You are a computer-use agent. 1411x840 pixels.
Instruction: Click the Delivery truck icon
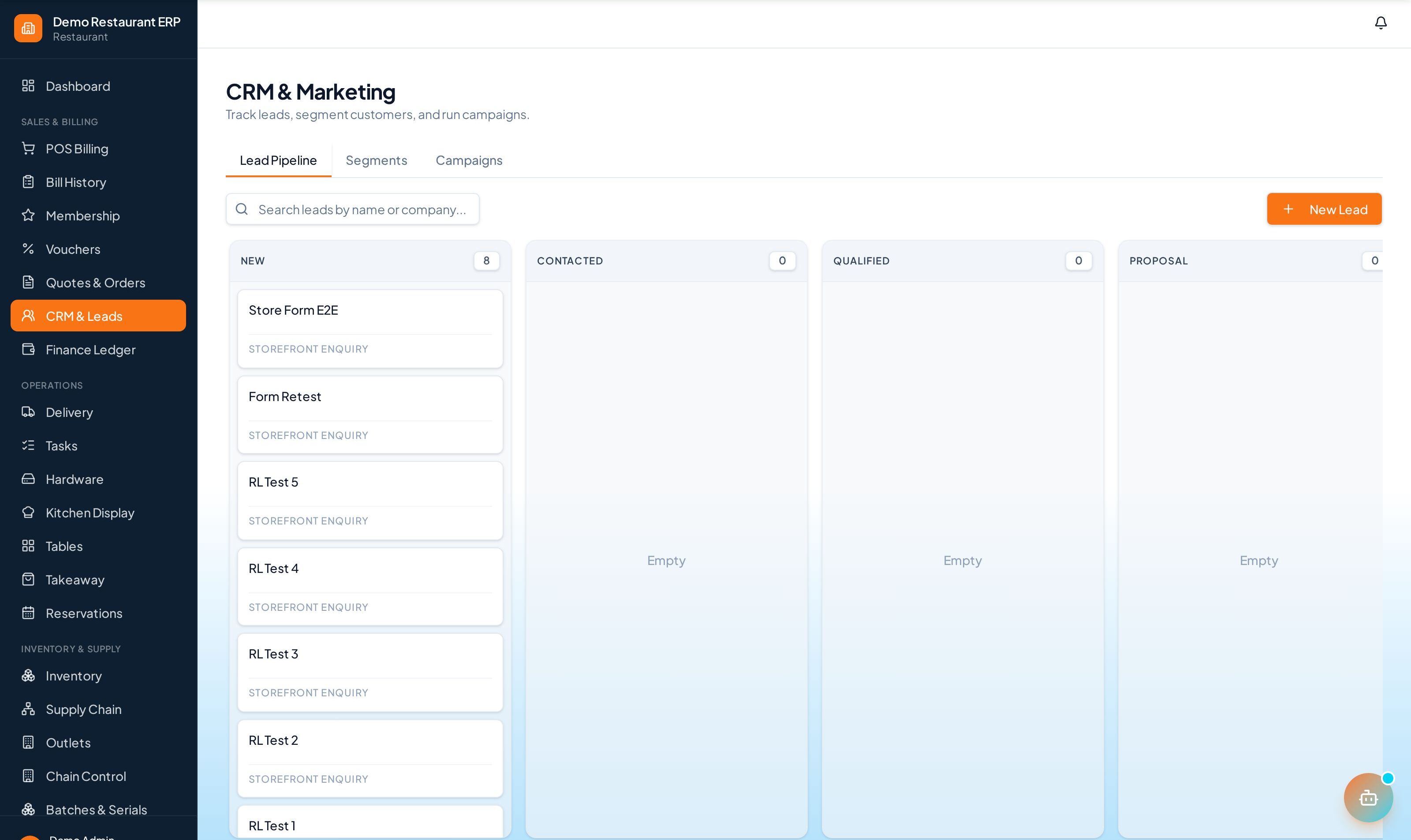(x=28, y=412)
